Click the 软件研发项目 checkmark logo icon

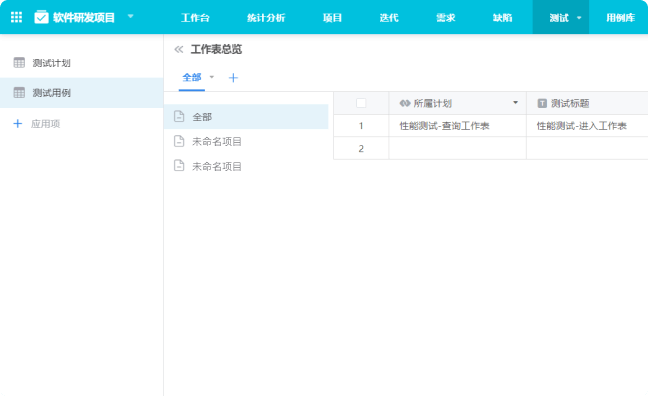(x=41, y=17)
